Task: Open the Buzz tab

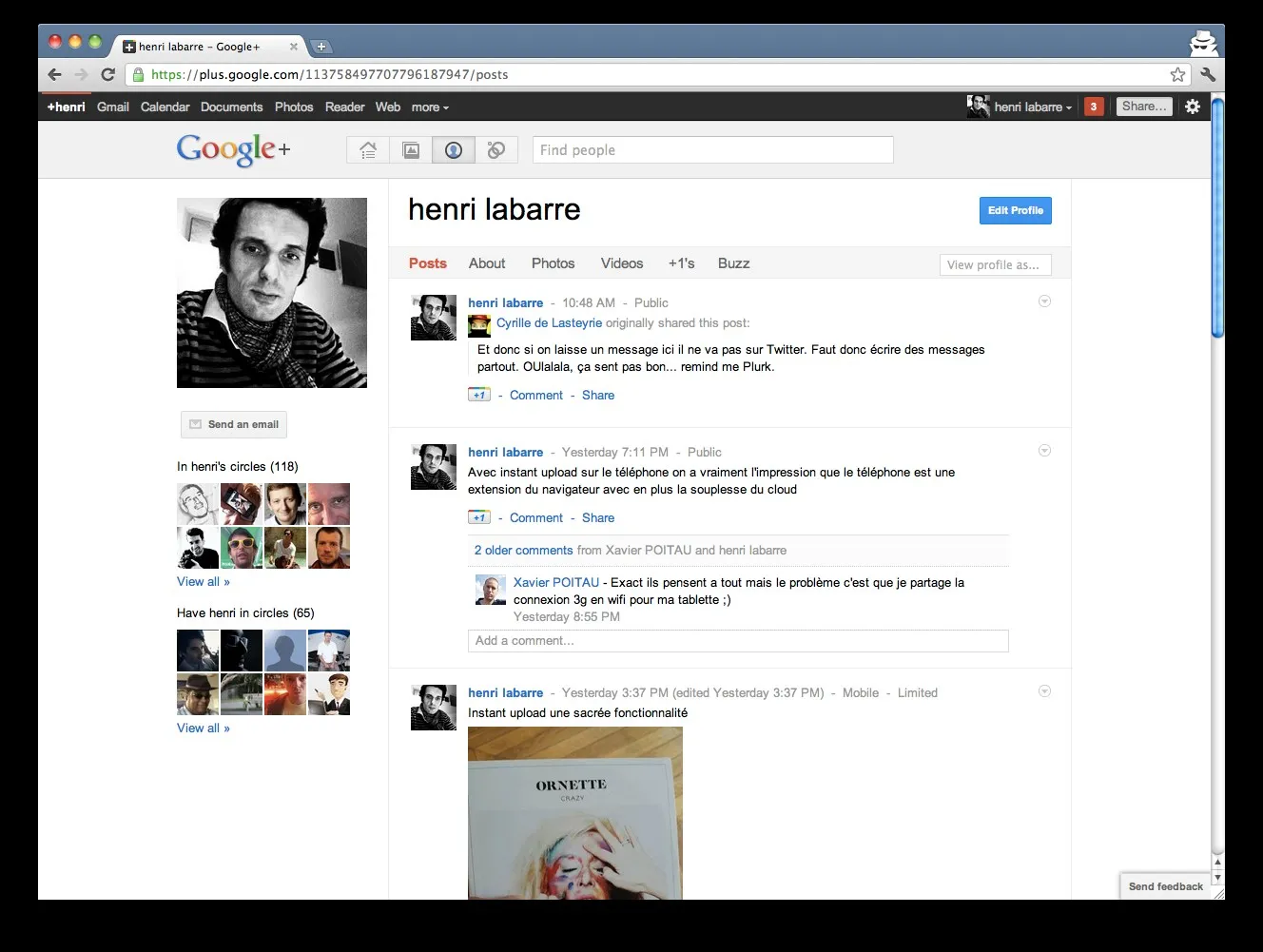Action: (734, 263)
